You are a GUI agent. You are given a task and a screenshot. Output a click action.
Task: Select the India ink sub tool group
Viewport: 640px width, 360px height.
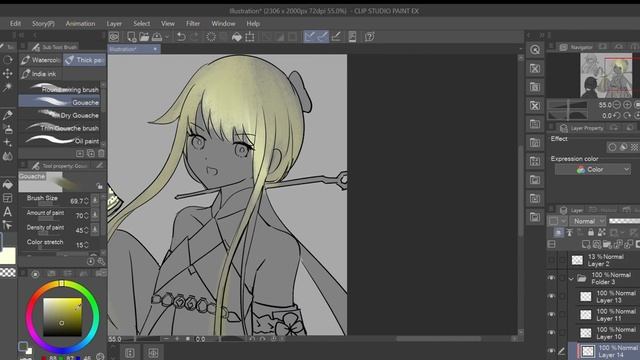coord(40,74)
